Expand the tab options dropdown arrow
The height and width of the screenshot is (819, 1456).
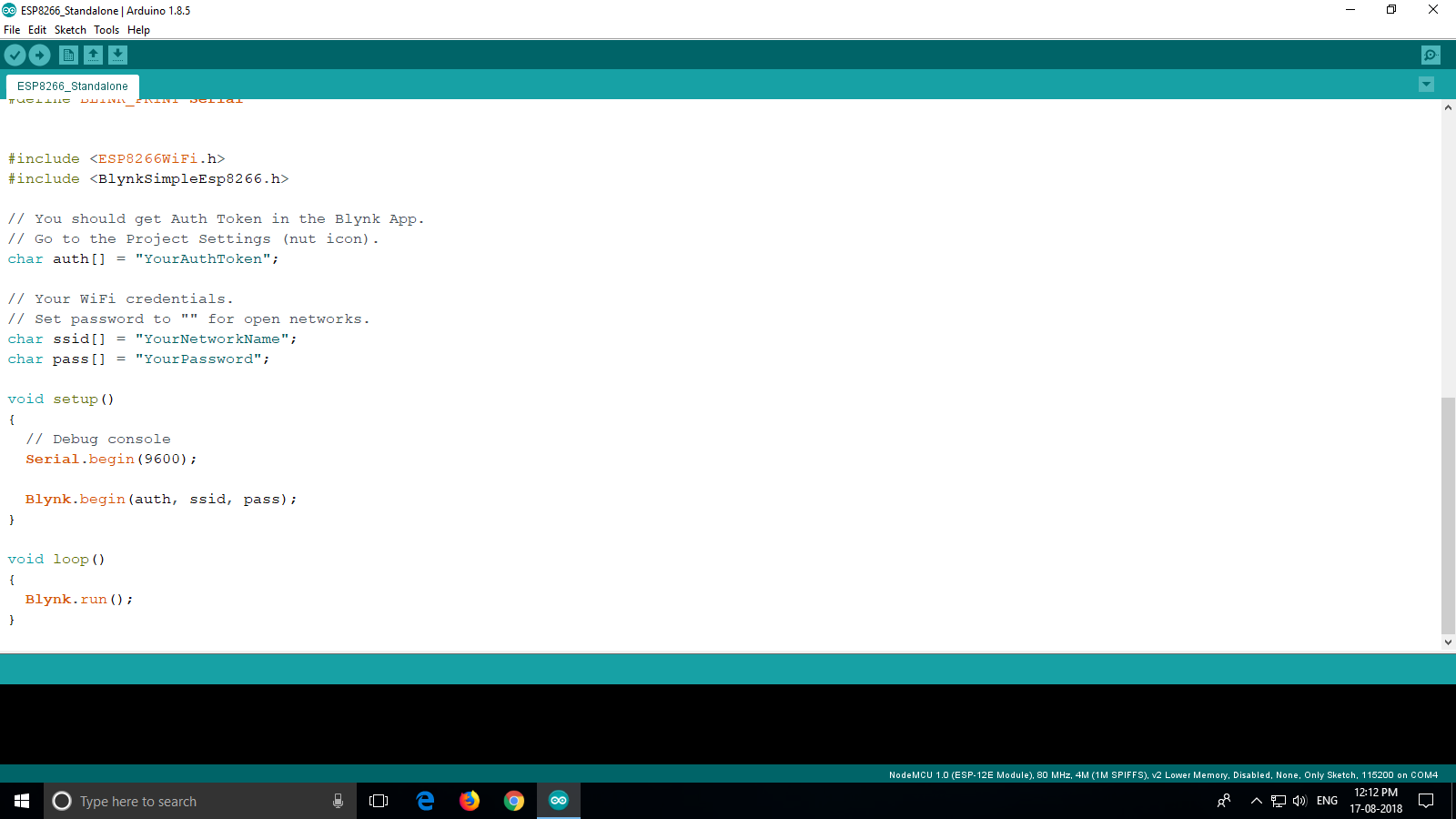[x=1426, y=85]
